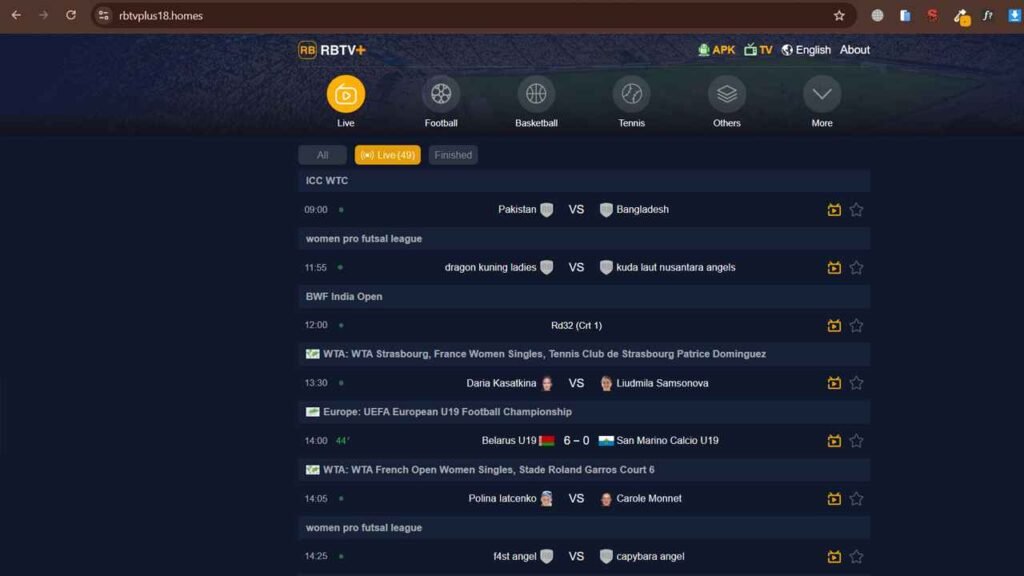Click the RBTV+ logo

pyautogui.click(x=332, y=50)
